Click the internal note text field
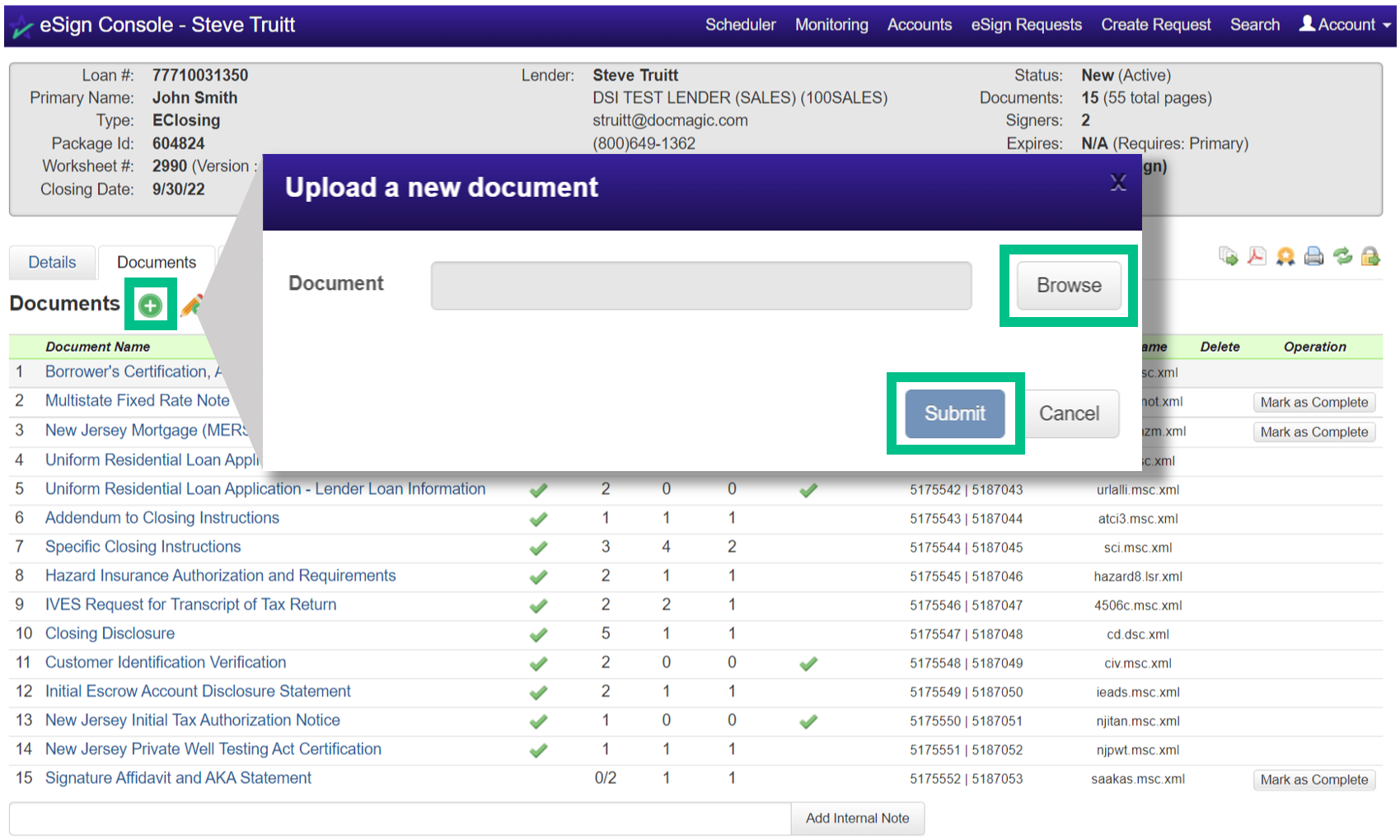 400,819
